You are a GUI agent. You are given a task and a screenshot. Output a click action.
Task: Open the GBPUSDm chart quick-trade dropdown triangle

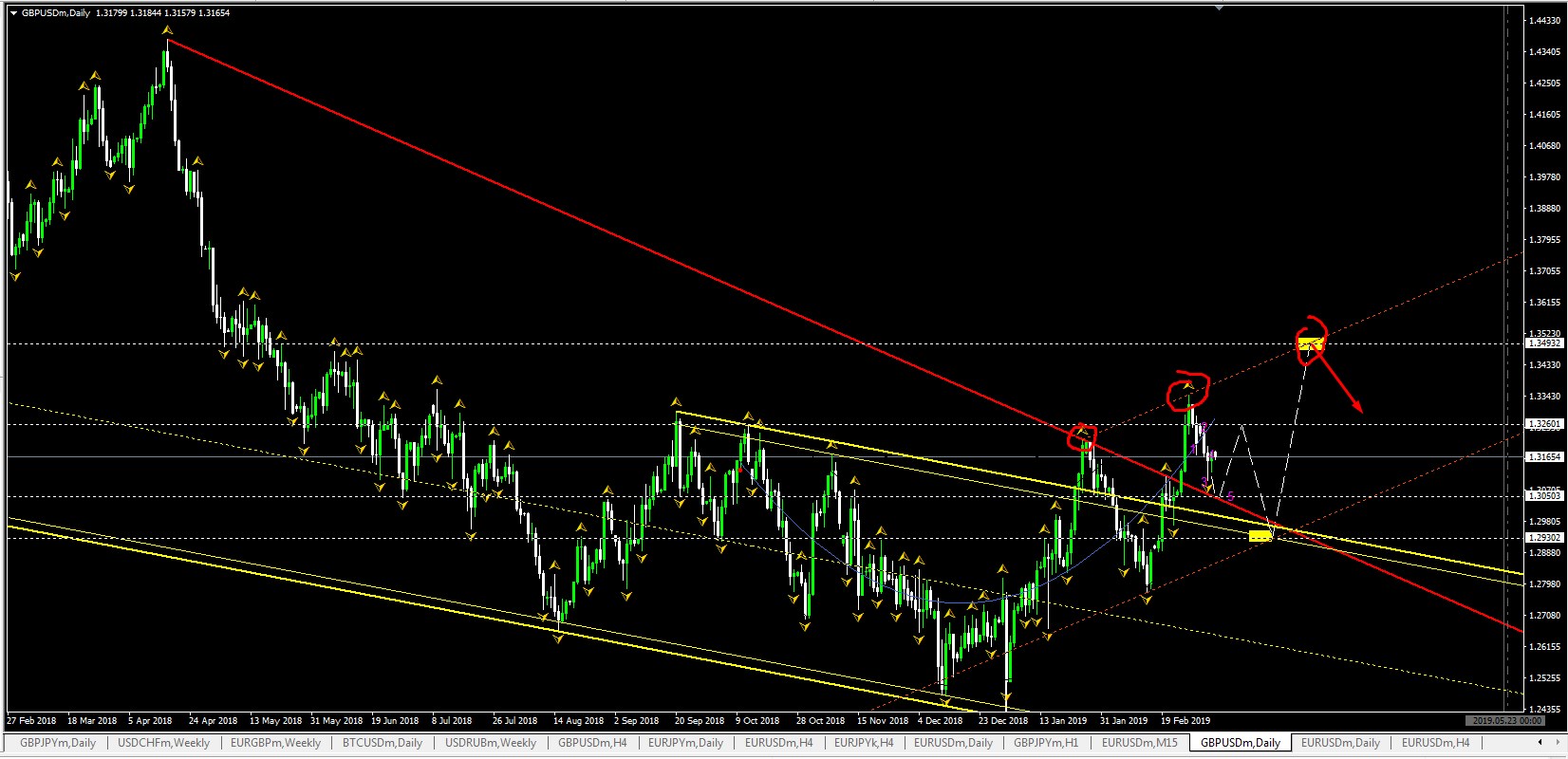point(13,13)
